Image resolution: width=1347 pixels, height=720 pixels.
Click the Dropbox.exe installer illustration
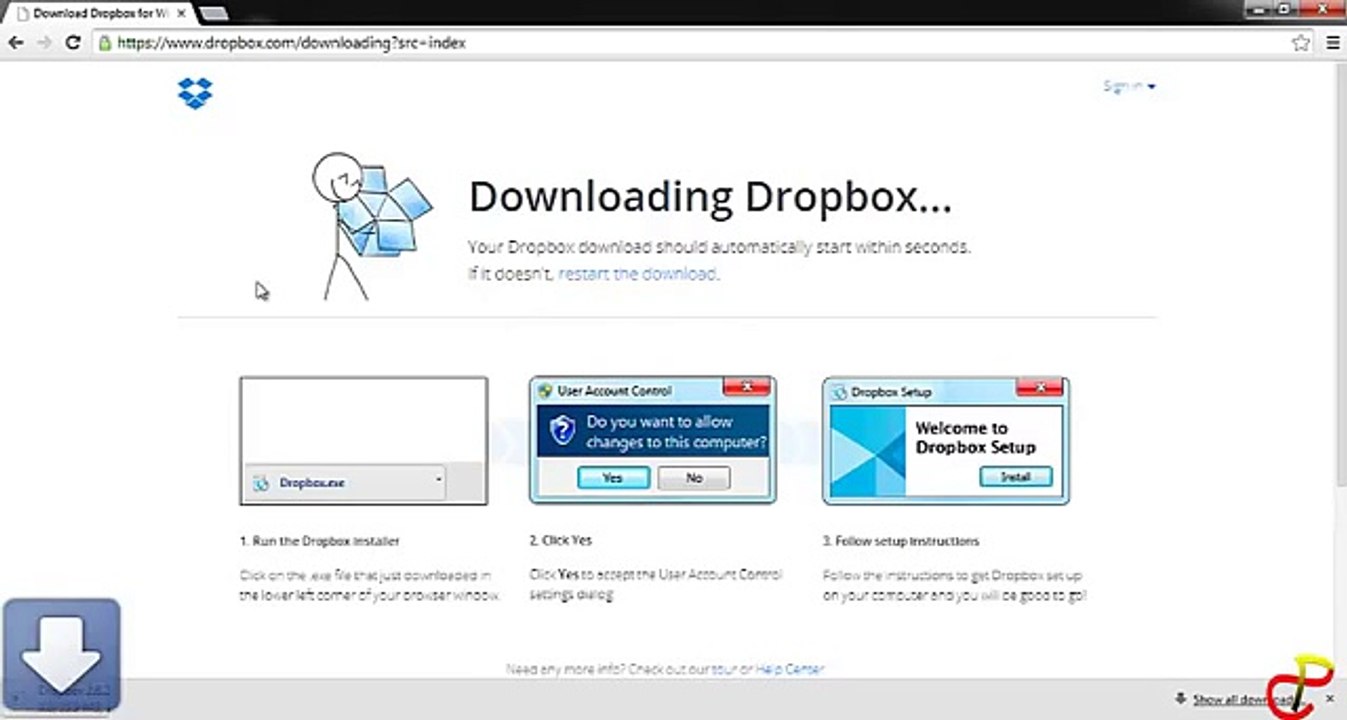[x=364, y=441]
